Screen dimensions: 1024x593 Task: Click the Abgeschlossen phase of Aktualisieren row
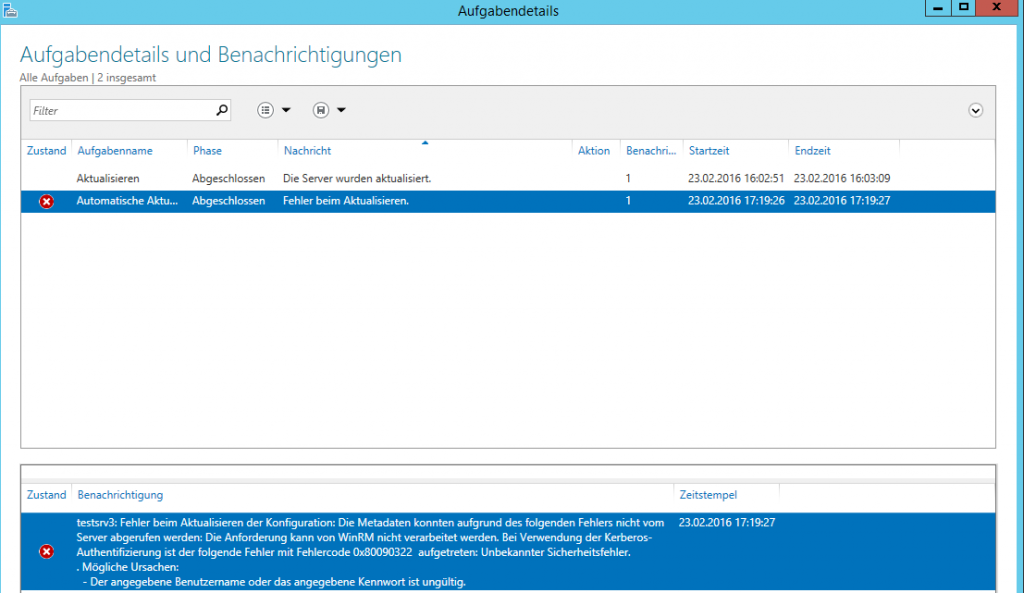coord(229,178)
